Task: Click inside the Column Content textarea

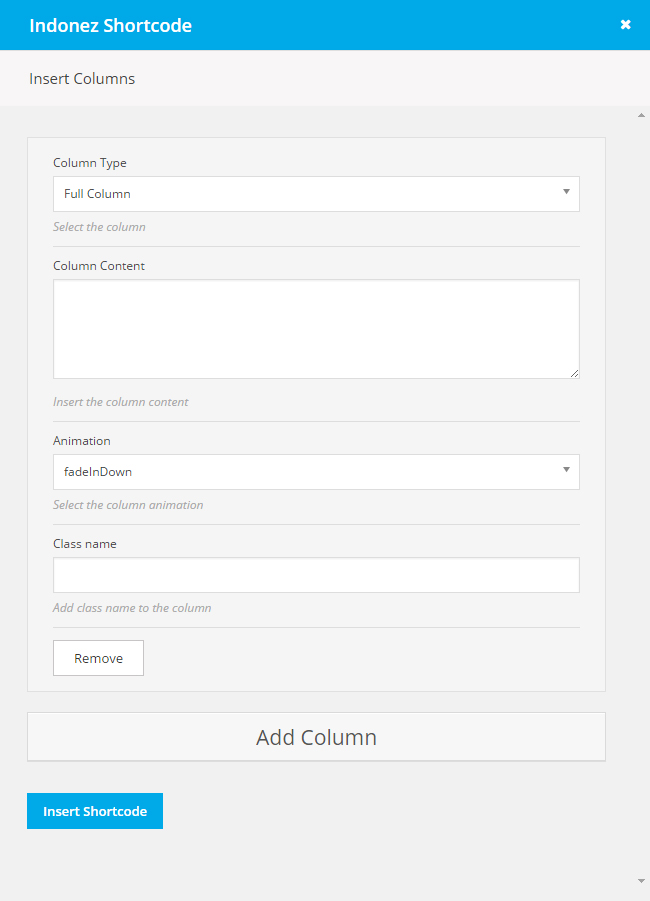Action: (x=316, y=329)
